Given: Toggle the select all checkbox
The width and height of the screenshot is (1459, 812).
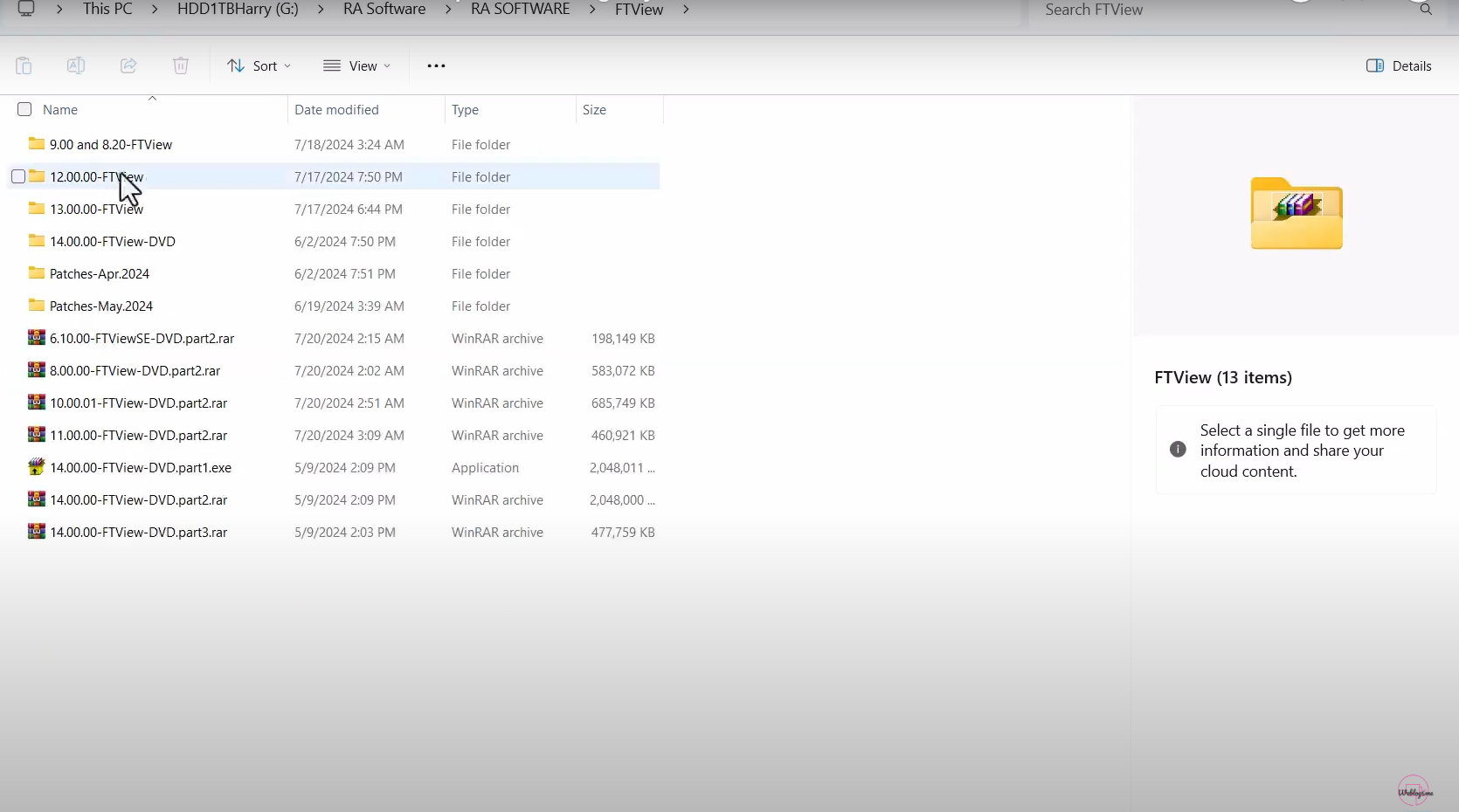Looking at the screenshot, I should pos(24,109).
